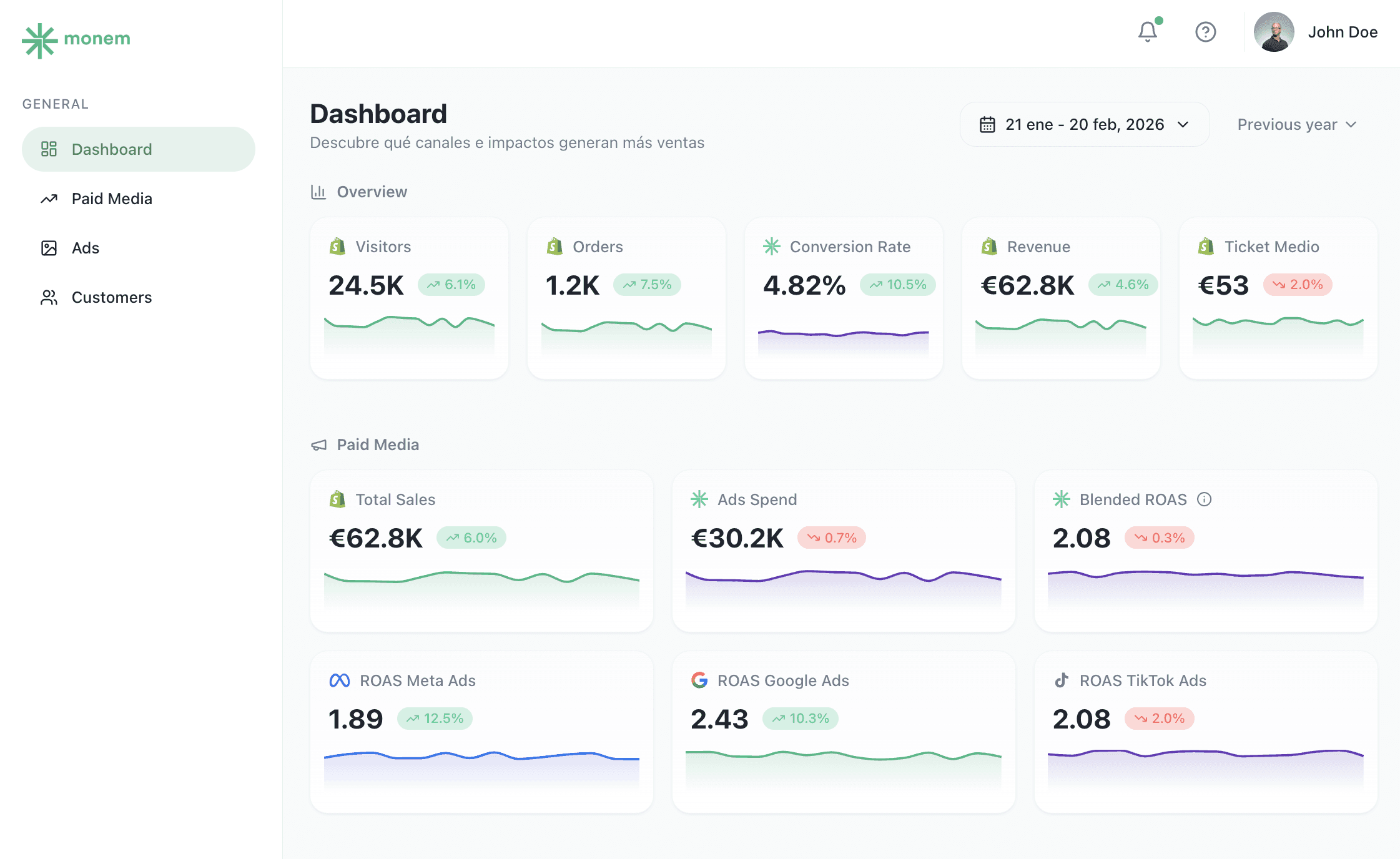Click the Google icon on ROAS Google Ads card
The height and width of the screenshot is (859, 1400).
[x=699, y=680]
